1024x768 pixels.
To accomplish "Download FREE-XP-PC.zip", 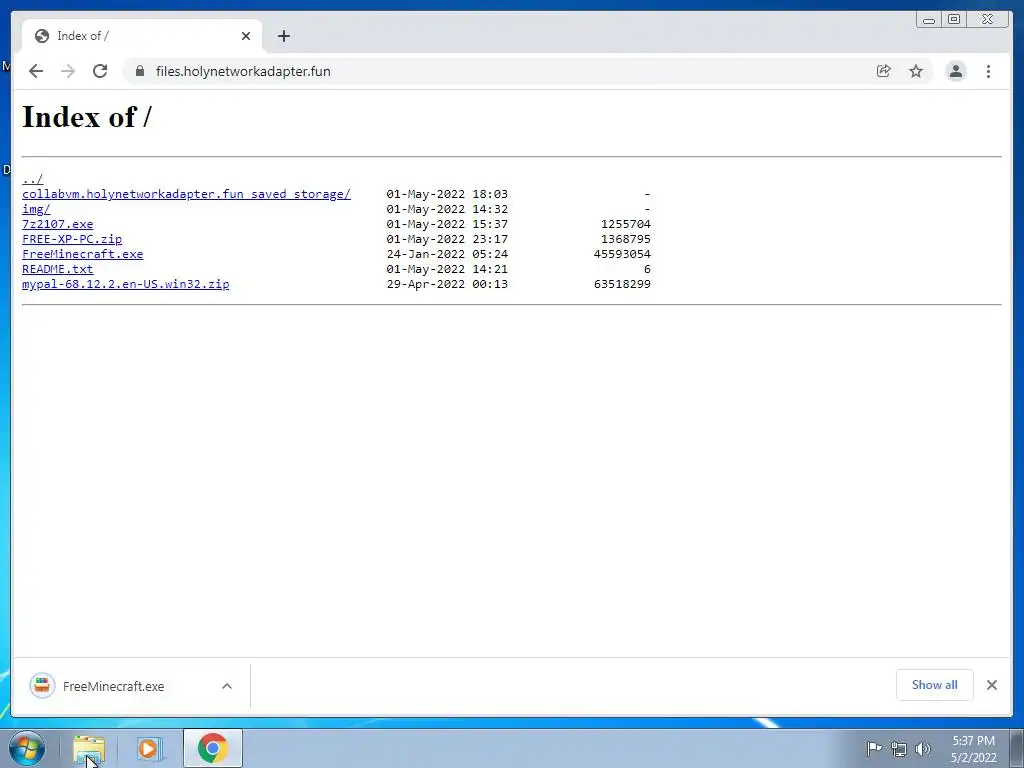I will tap(72, 239).
